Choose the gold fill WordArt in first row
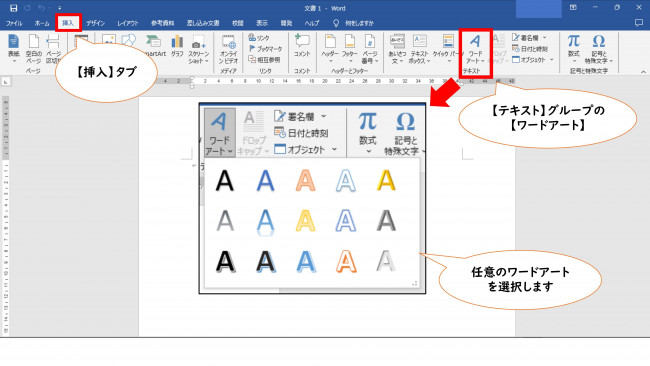Screen dimensions: 650x366 click(x=386, y=181)
